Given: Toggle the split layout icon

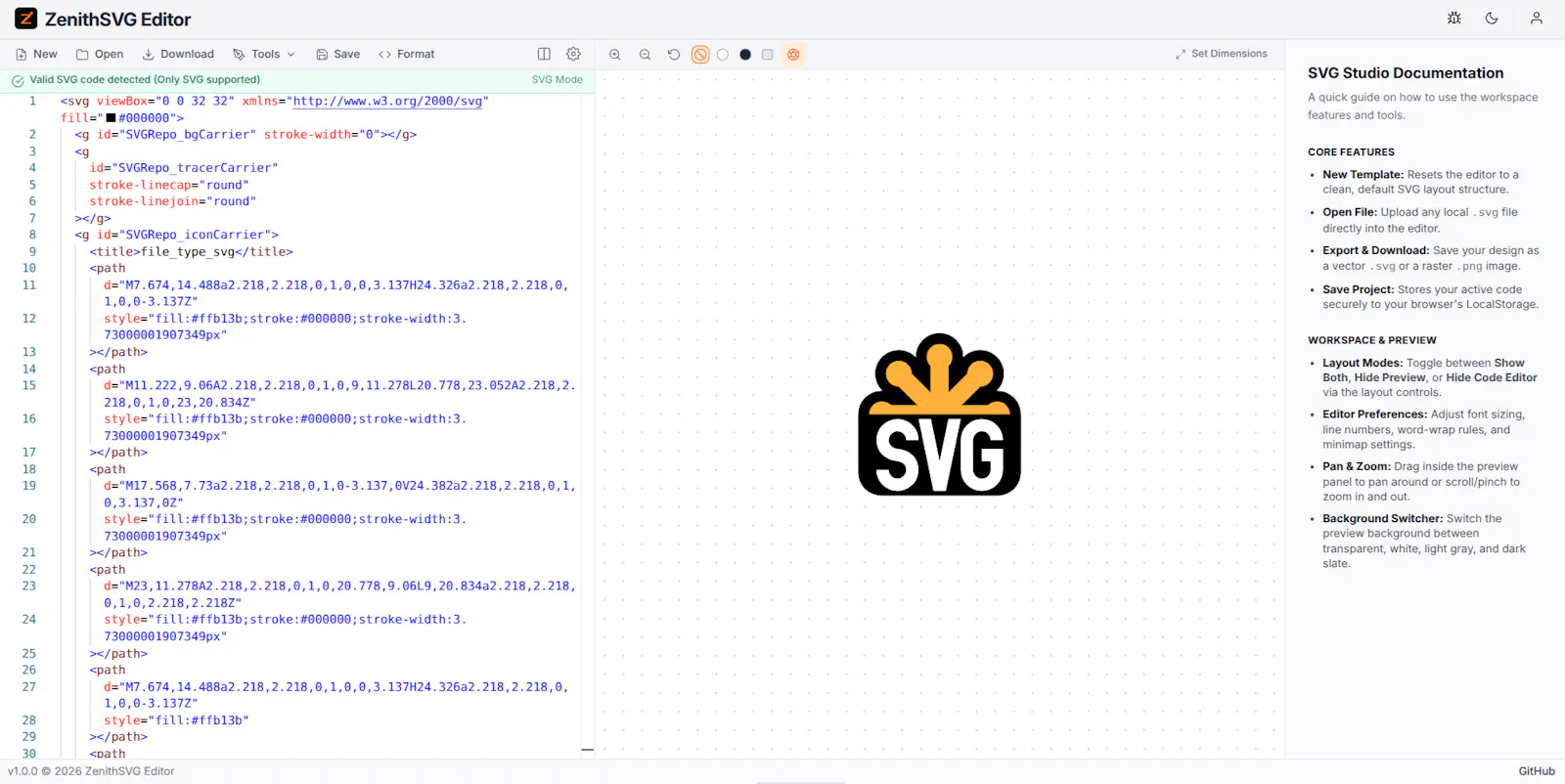Looking at the screenshot, I should pyautogui.click(x=544, y=55).
